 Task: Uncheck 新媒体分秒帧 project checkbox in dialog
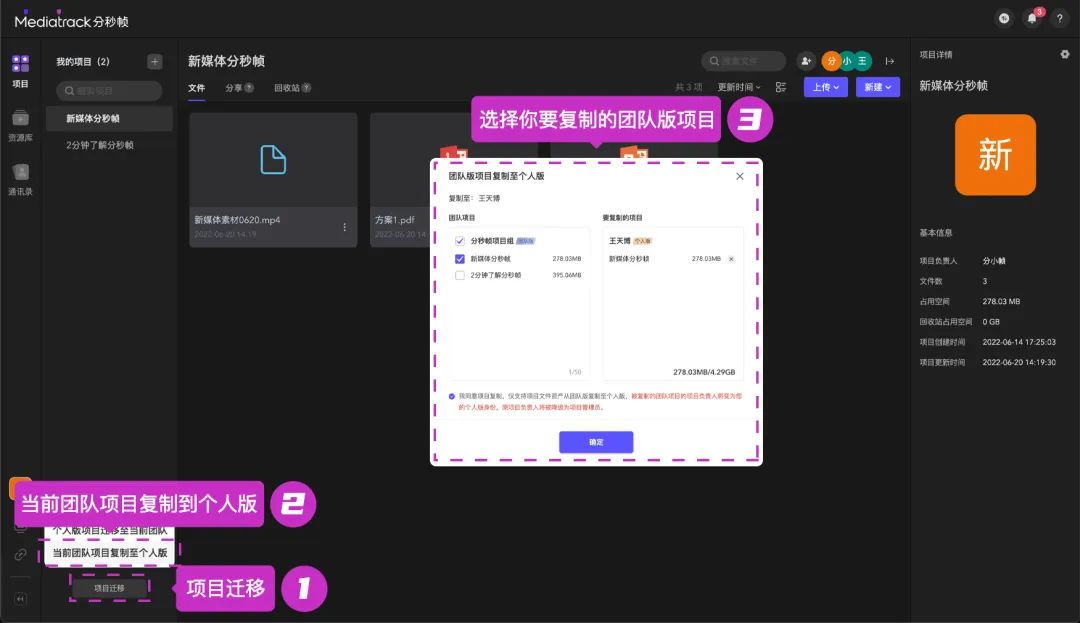point(460,259)
